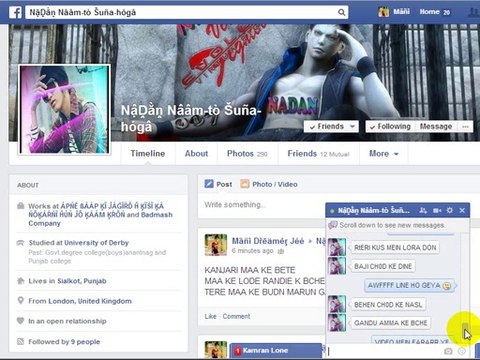Image resolution: width=480 pixels, height=360 pixels.
Task: Click the BAJI CHOD KE DINE message
Action: click(x=383, y=266)
